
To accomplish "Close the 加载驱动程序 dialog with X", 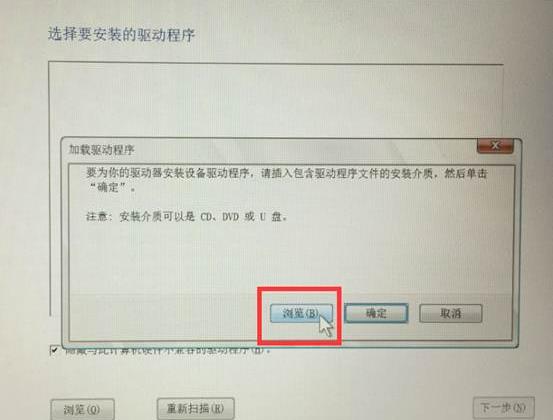I will click(495, 146).
